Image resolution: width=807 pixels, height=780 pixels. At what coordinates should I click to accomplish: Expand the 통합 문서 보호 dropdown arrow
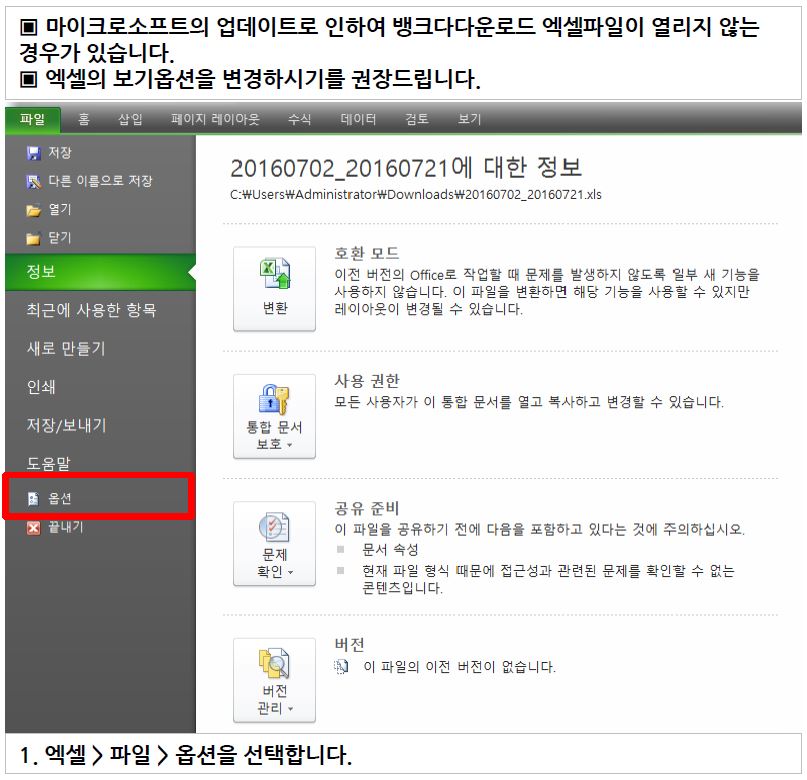click(x=290, y=445)
